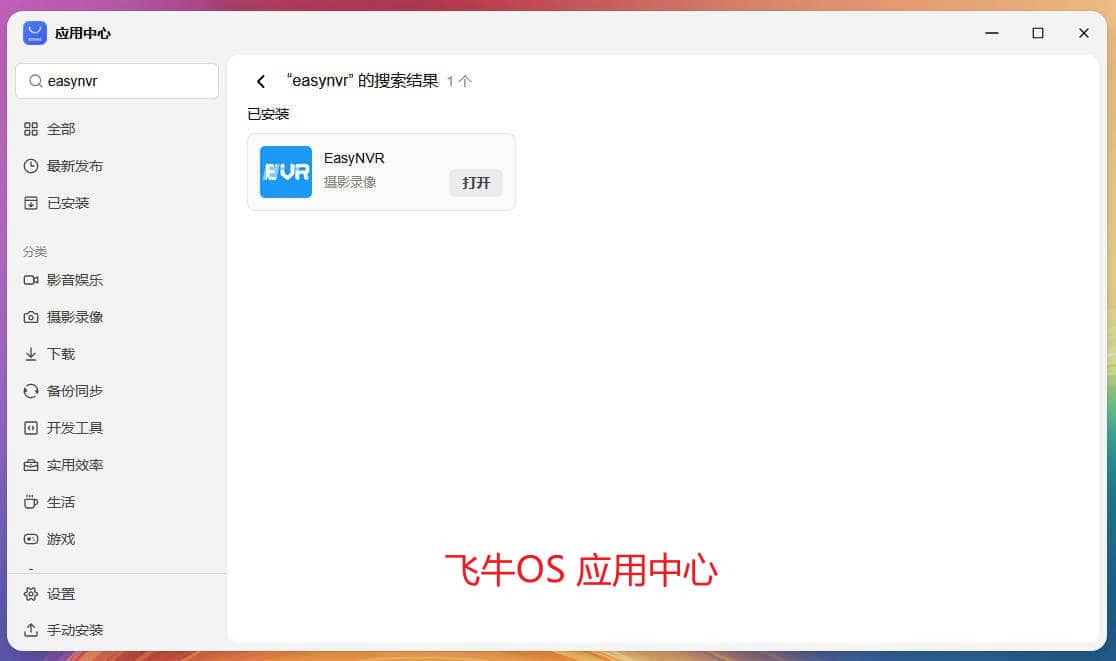
Task: Click the 下载 arrow icon
Action: pos(31,354)
